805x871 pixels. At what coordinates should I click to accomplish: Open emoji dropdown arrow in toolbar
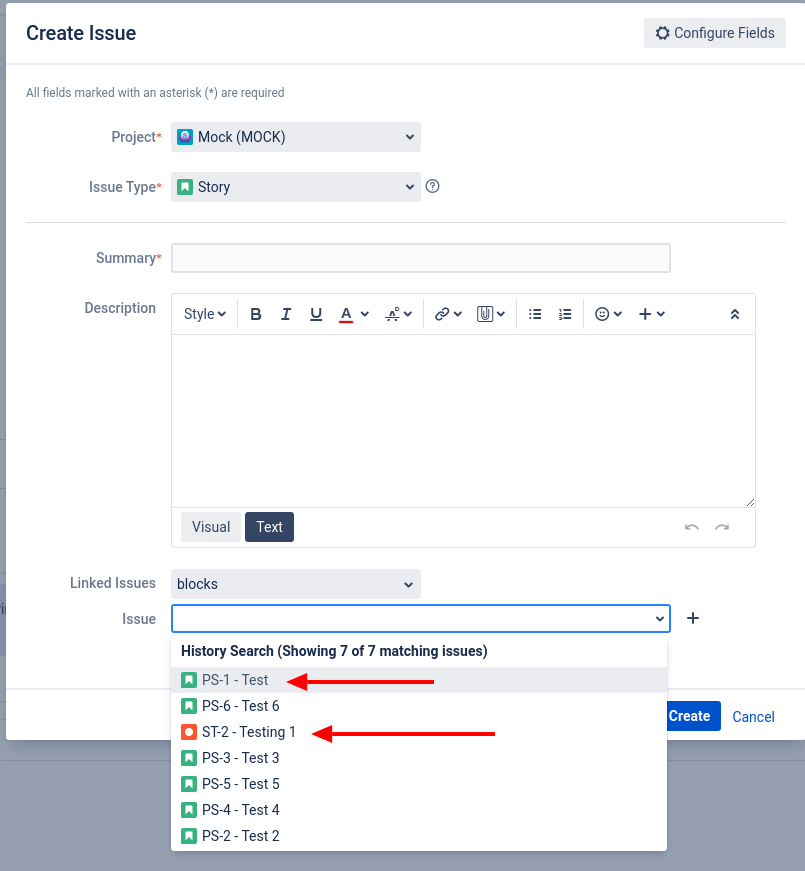tap(618, 314)
